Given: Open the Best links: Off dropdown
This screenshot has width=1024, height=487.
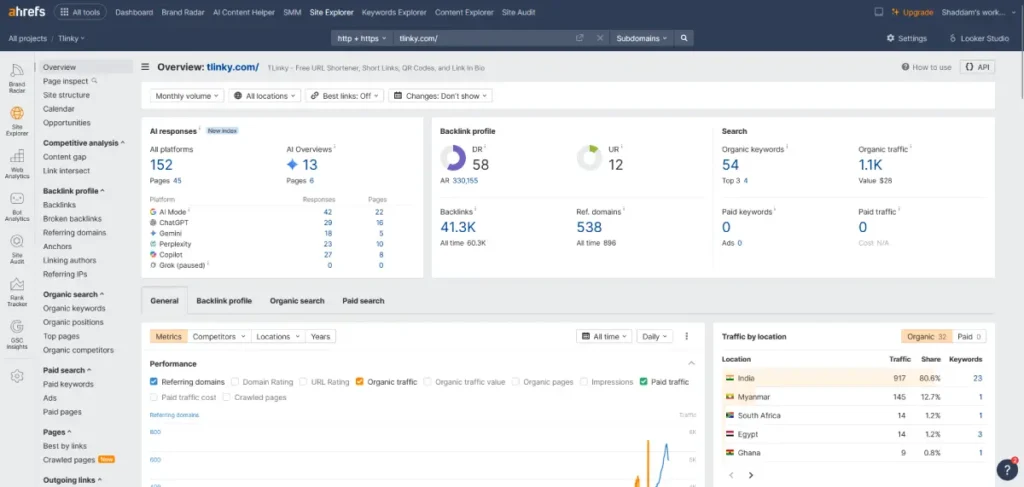Looking at the screenshot, I should (x=344, y=96).
